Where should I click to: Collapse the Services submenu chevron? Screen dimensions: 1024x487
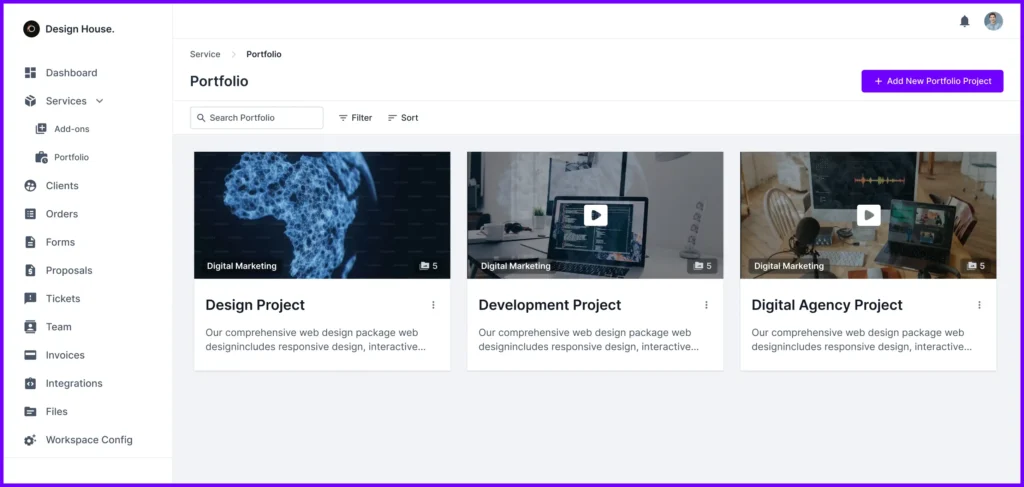(99, 101)
